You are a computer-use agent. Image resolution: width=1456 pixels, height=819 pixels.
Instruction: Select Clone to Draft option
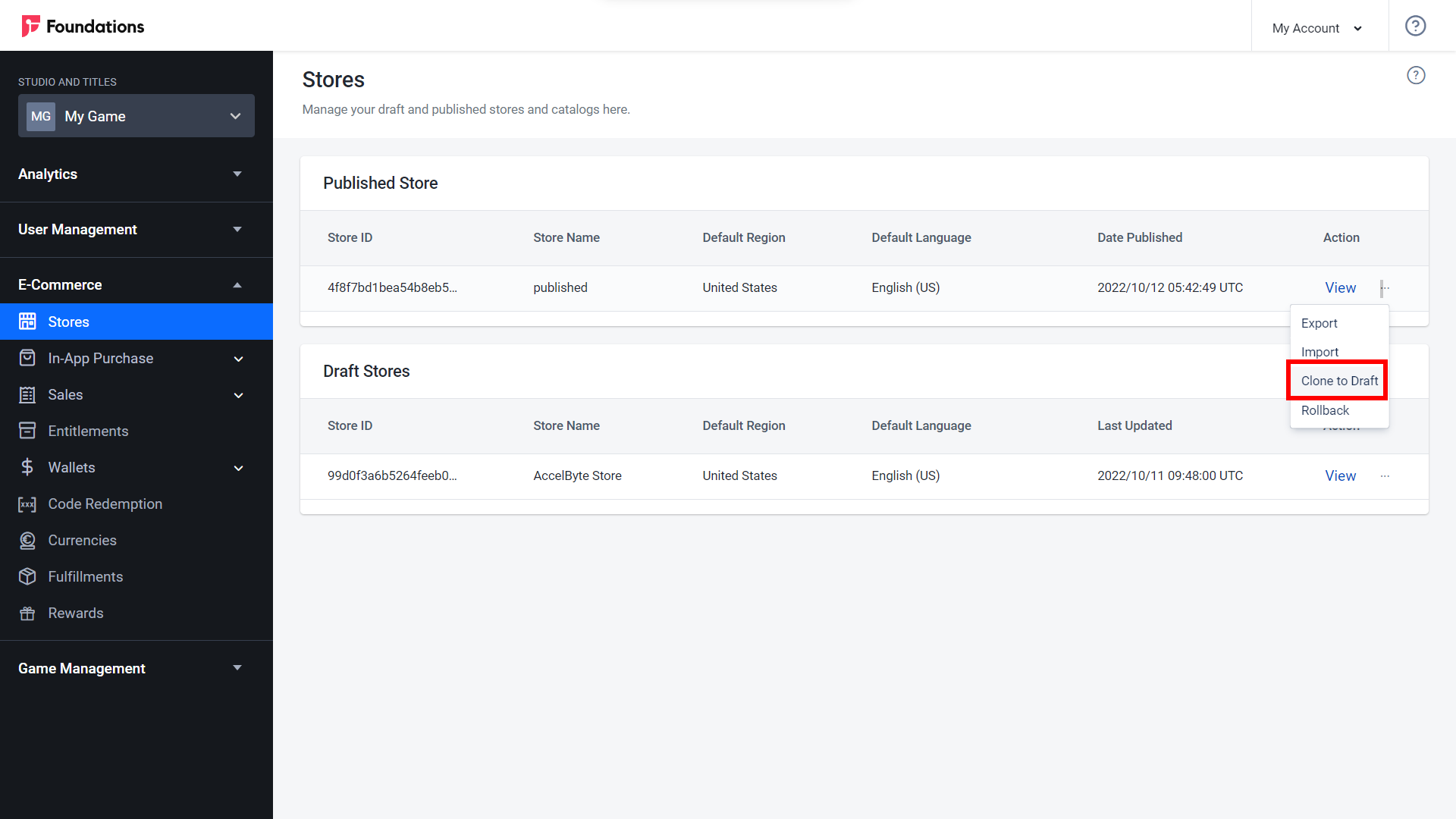pyautogui.click(x=1338, y=380)
